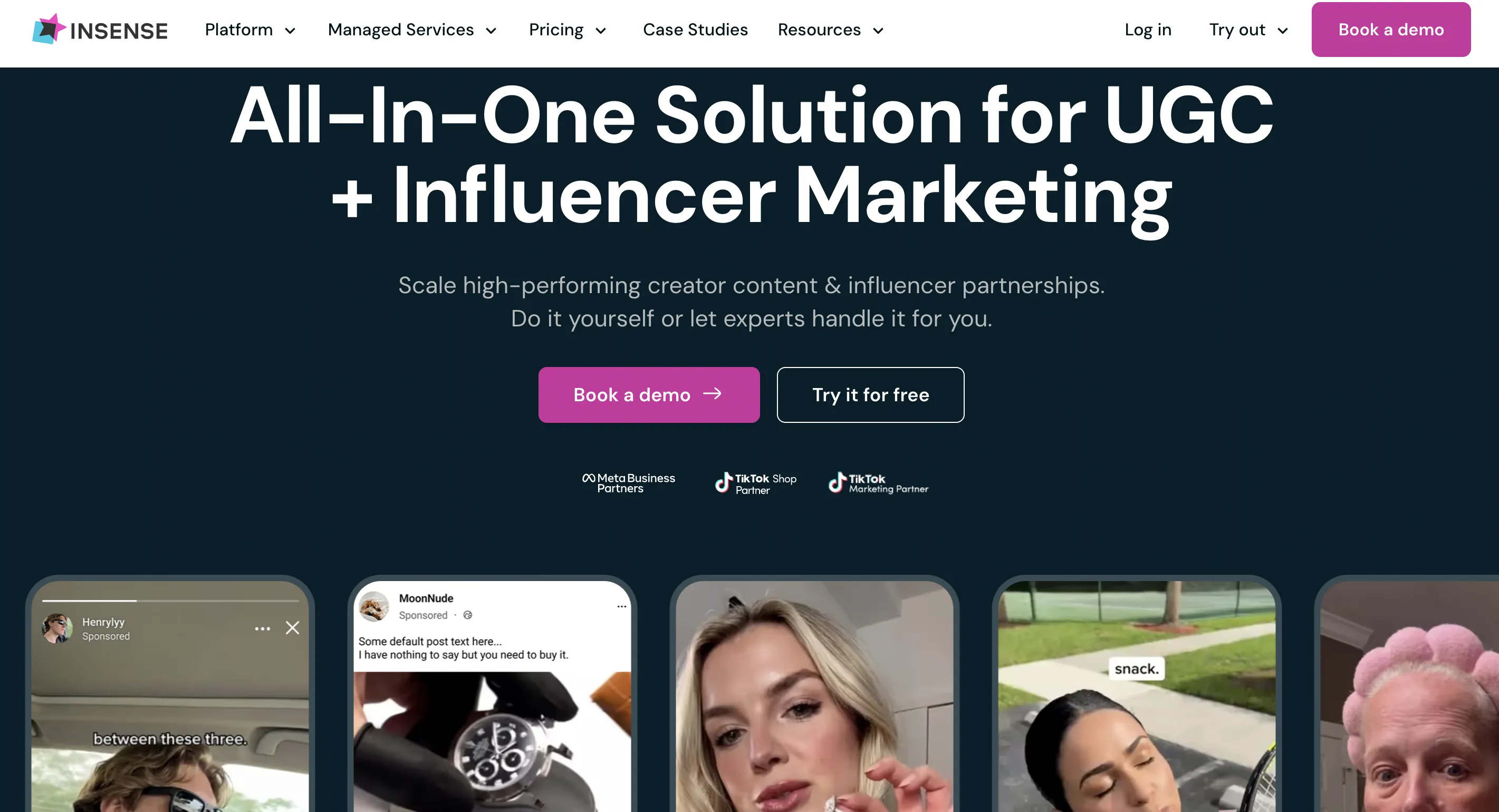
Task: Click the TikTok Shop Partner badge
Action: [755, 484]
